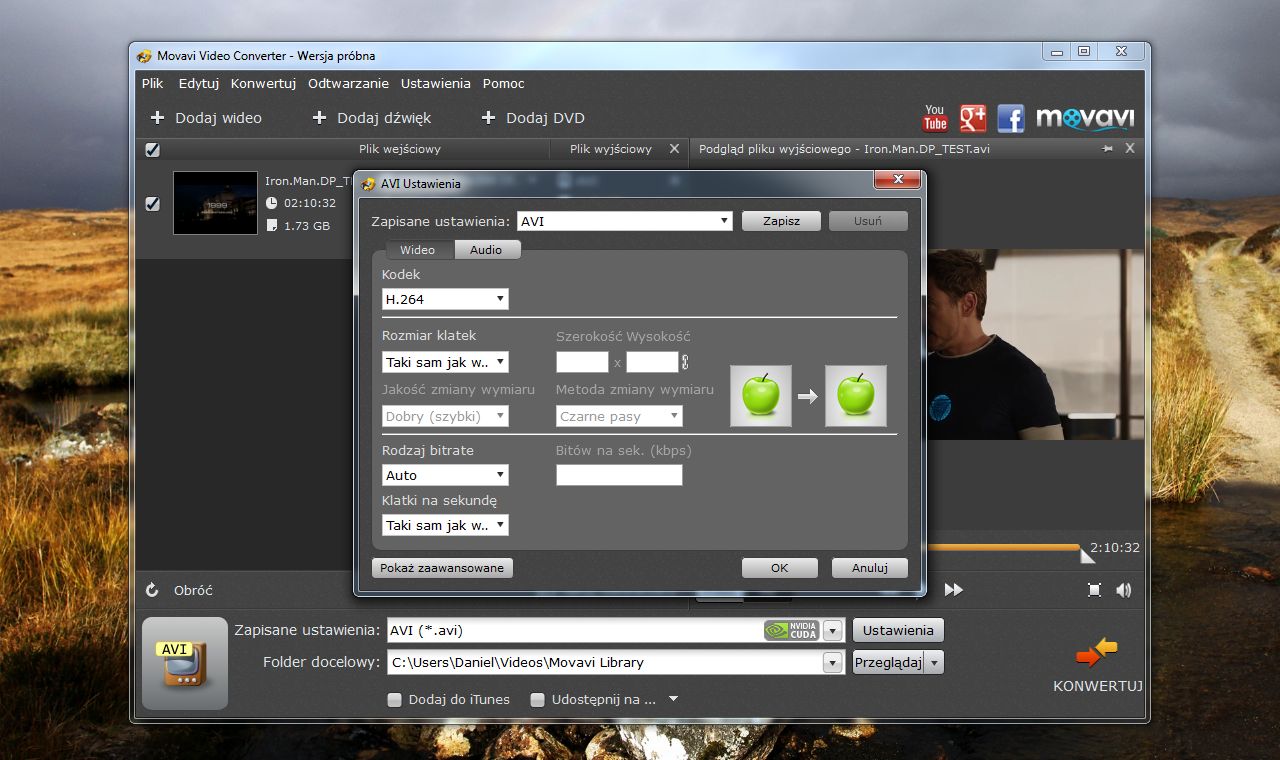Open the Kodek H.264 dropdown
Viewport: 1280px width, 760px height.
[x=446, y=299]
